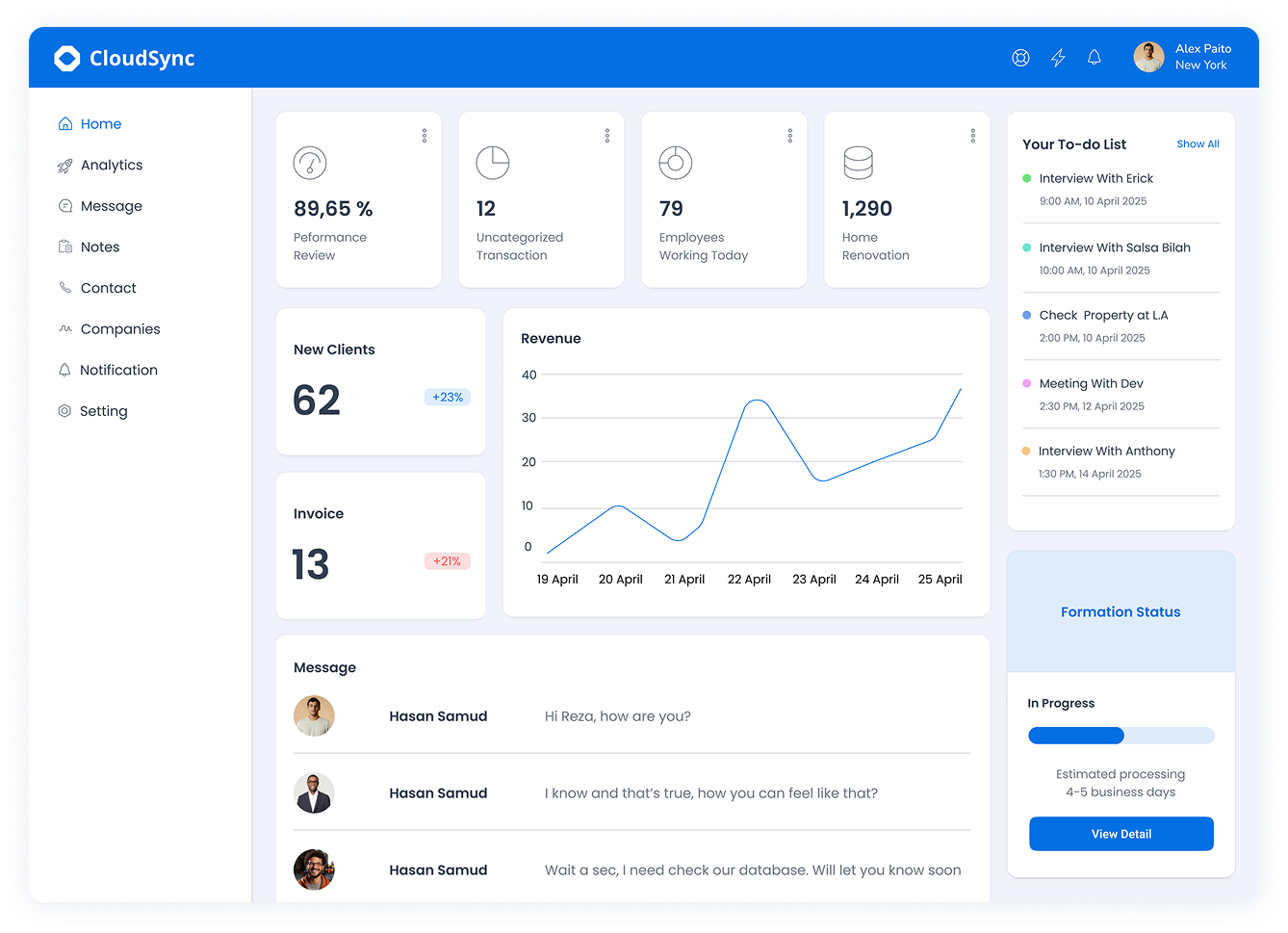1288x933 pixels.
Task: Click the CloudSync logo icon
Action: [67, 59]
